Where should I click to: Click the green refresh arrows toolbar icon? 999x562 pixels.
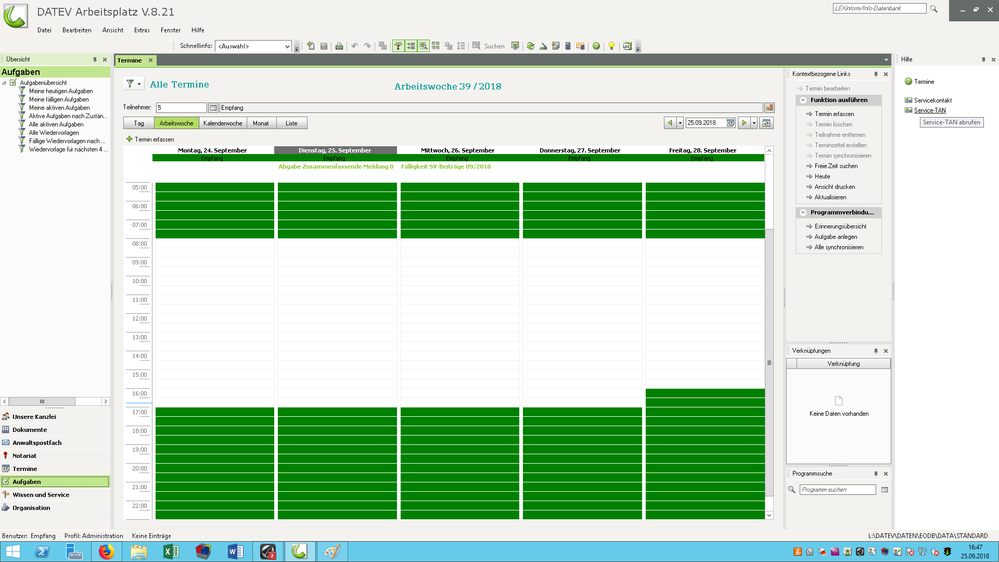point(530,46)
